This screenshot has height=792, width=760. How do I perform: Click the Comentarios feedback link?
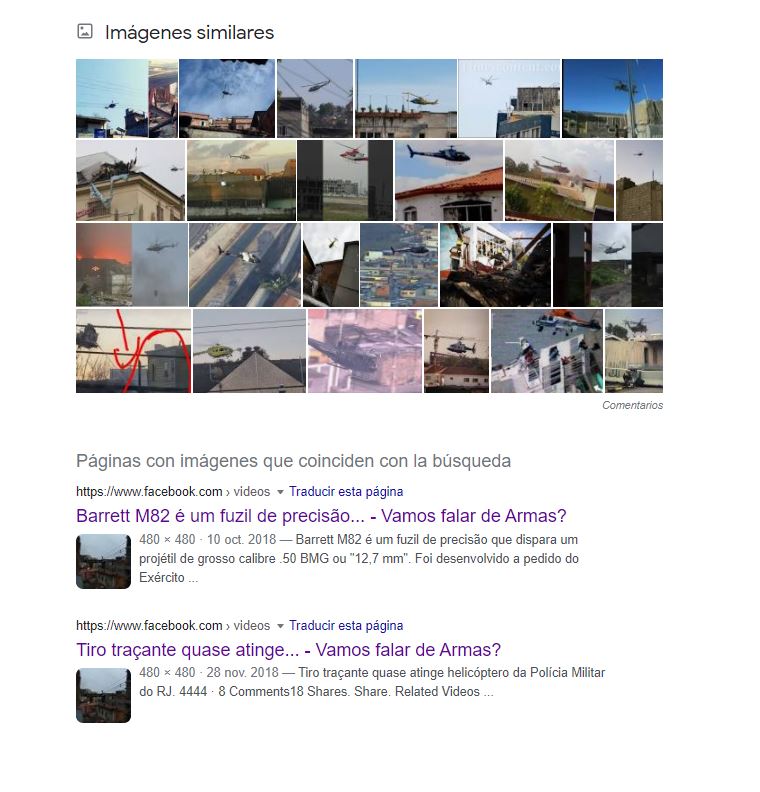click(x=632, y=405)
